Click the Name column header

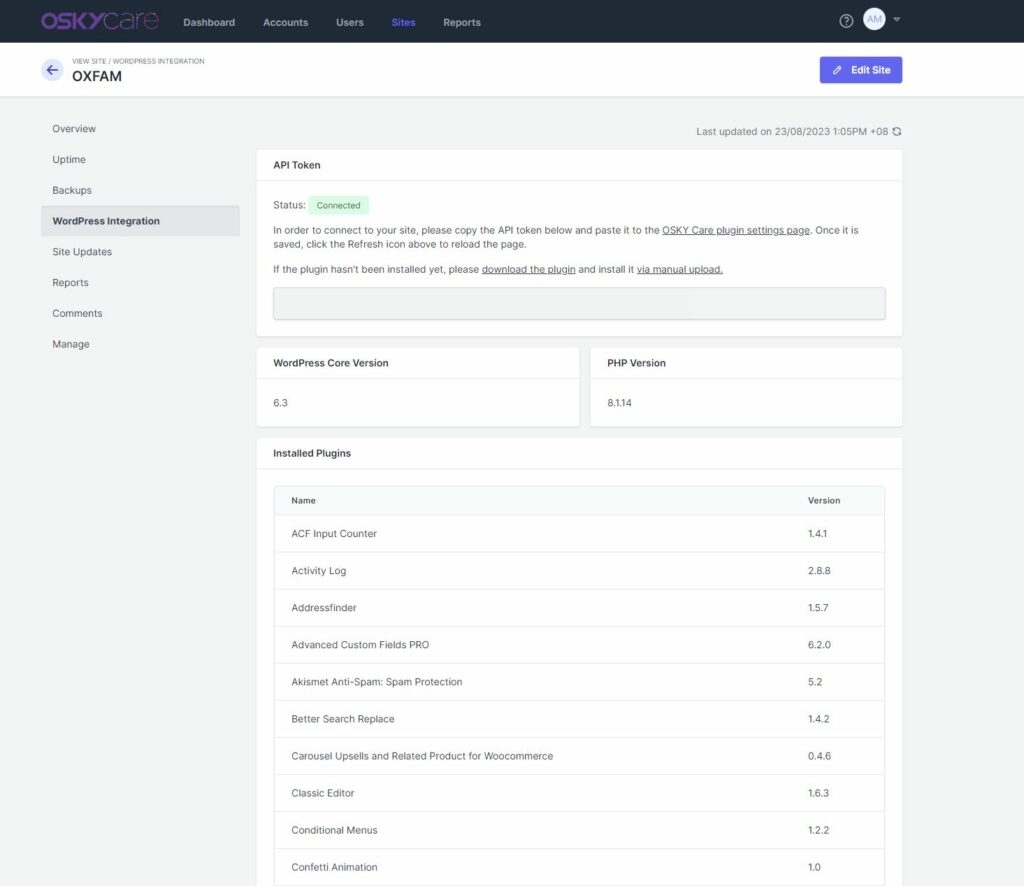303,500
